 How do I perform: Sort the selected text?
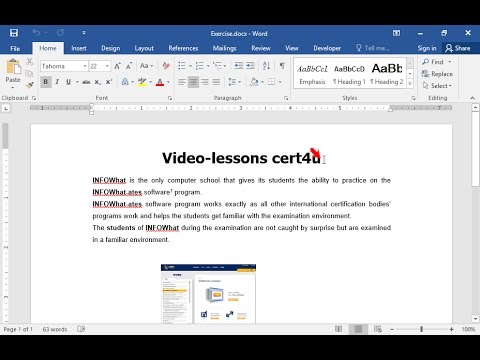click(266, 66)
